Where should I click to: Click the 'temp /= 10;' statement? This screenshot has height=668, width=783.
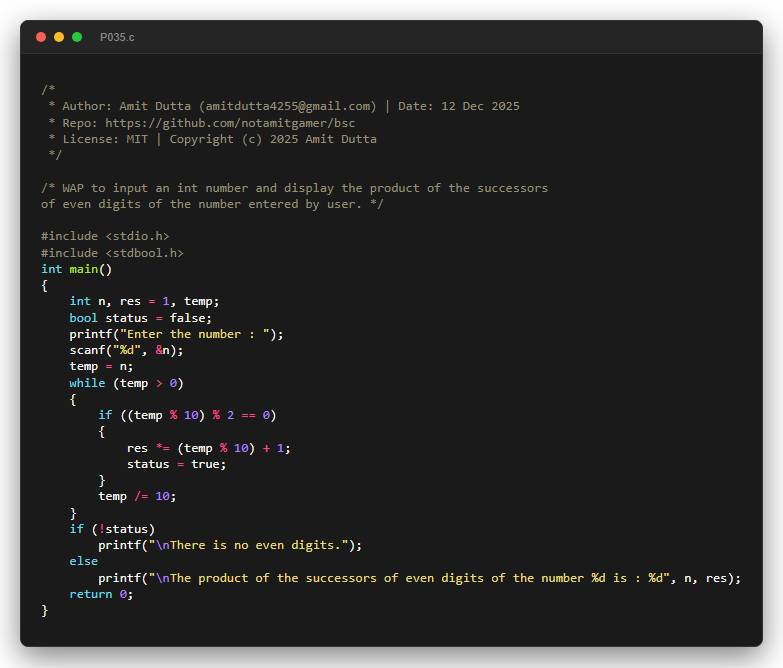pos(137,497)
